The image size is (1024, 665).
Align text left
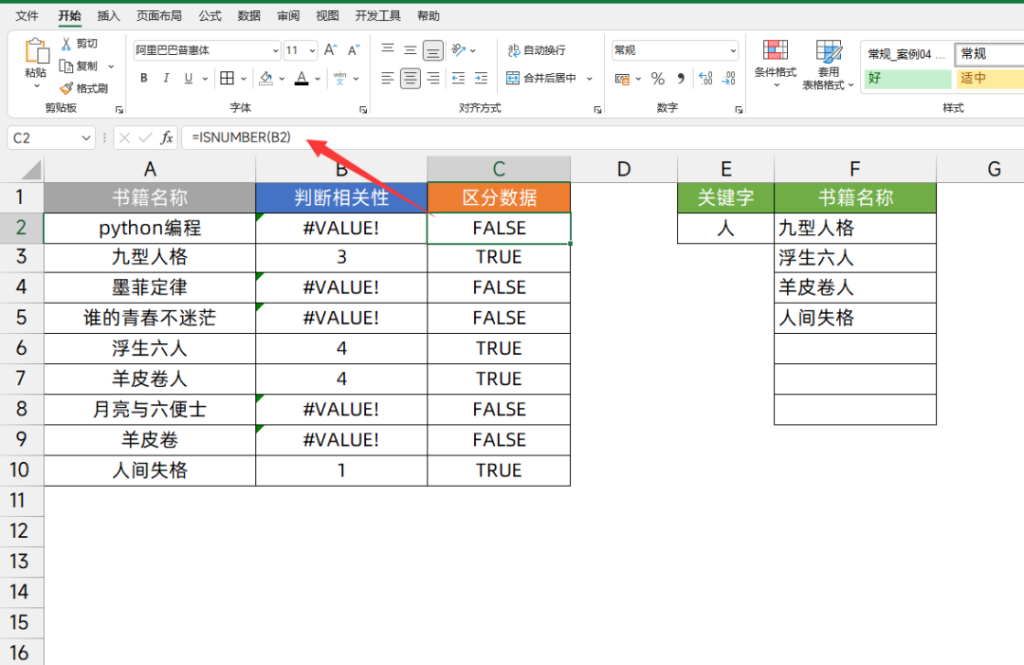(387, 78)
